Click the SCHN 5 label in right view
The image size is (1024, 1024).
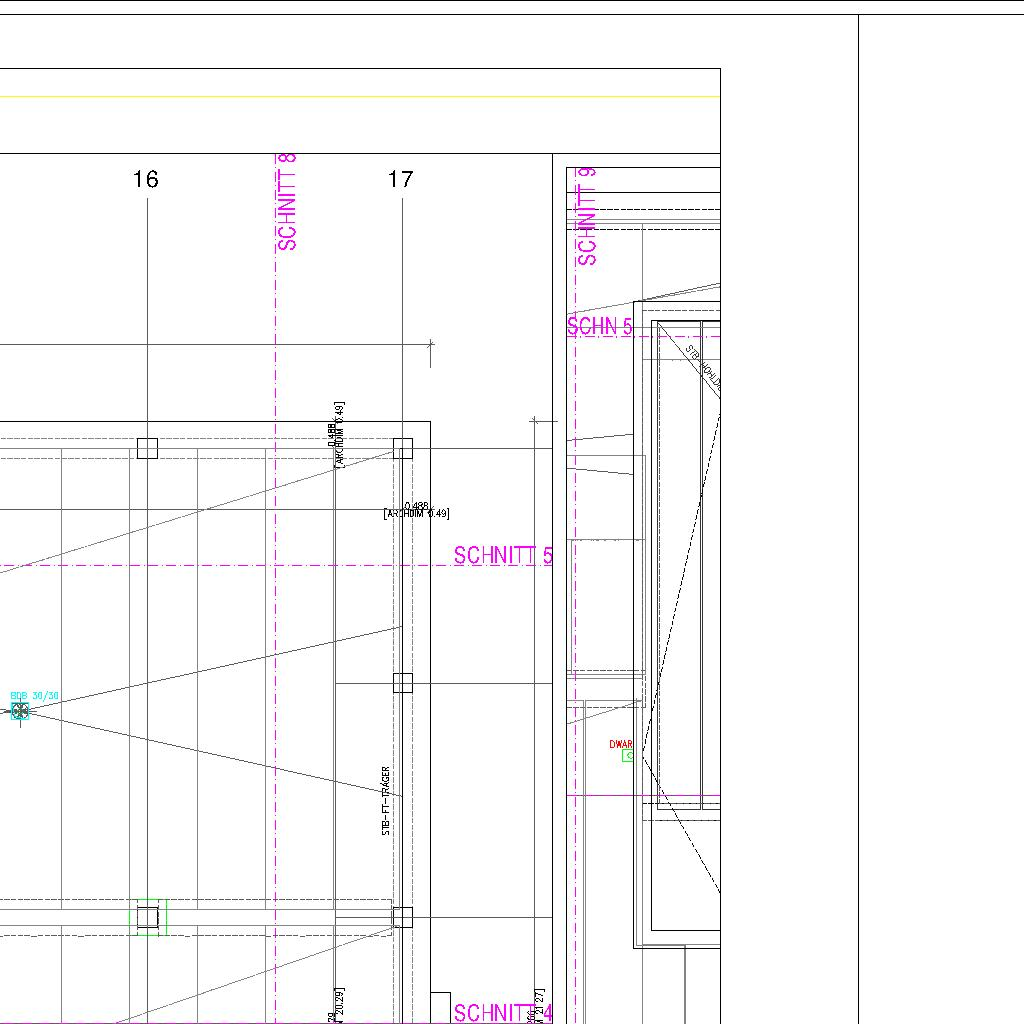(599, 327)
